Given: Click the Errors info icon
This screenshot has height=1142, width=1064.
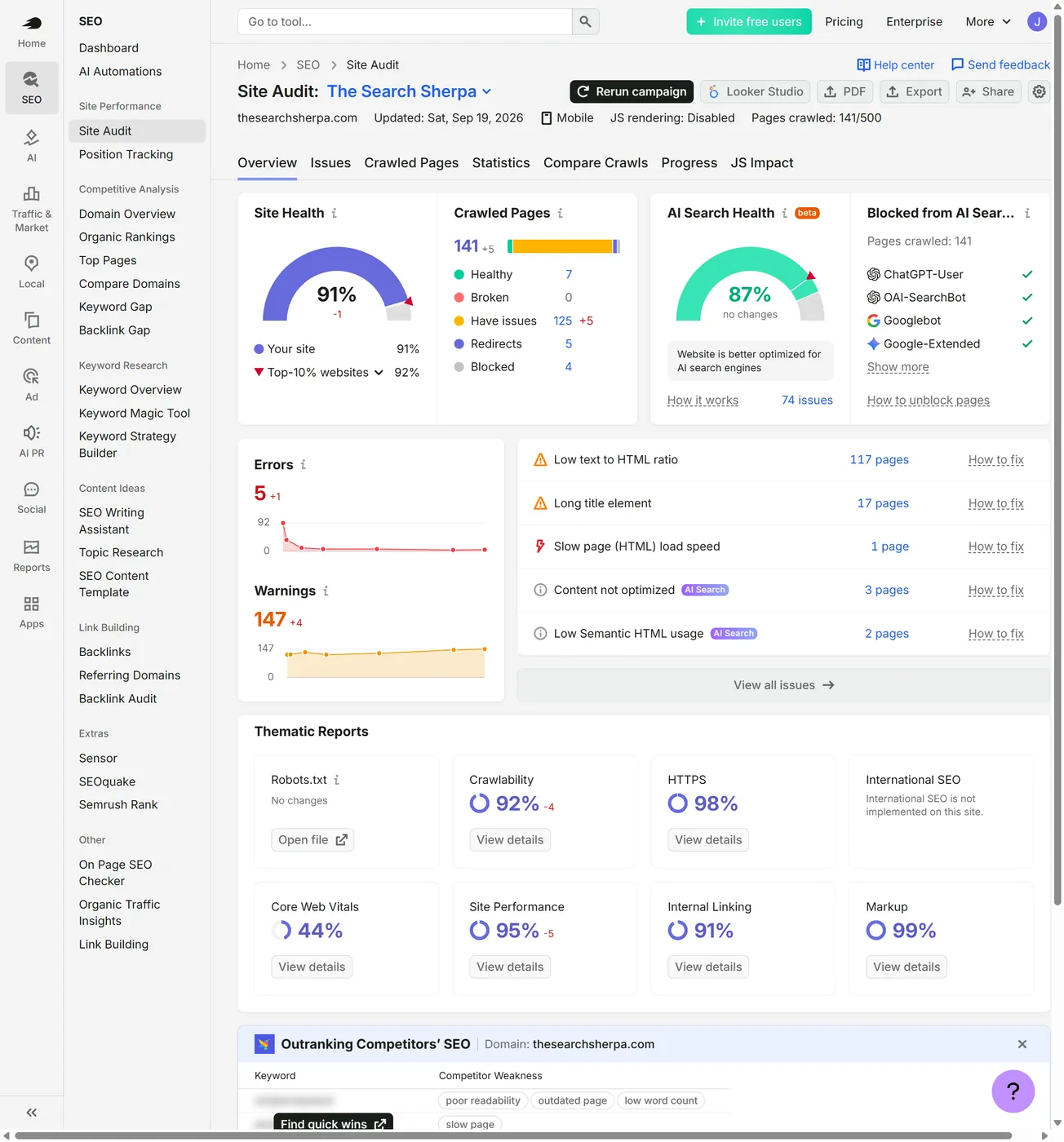Looking at the screenshot, I should click(x=303, y=464).
